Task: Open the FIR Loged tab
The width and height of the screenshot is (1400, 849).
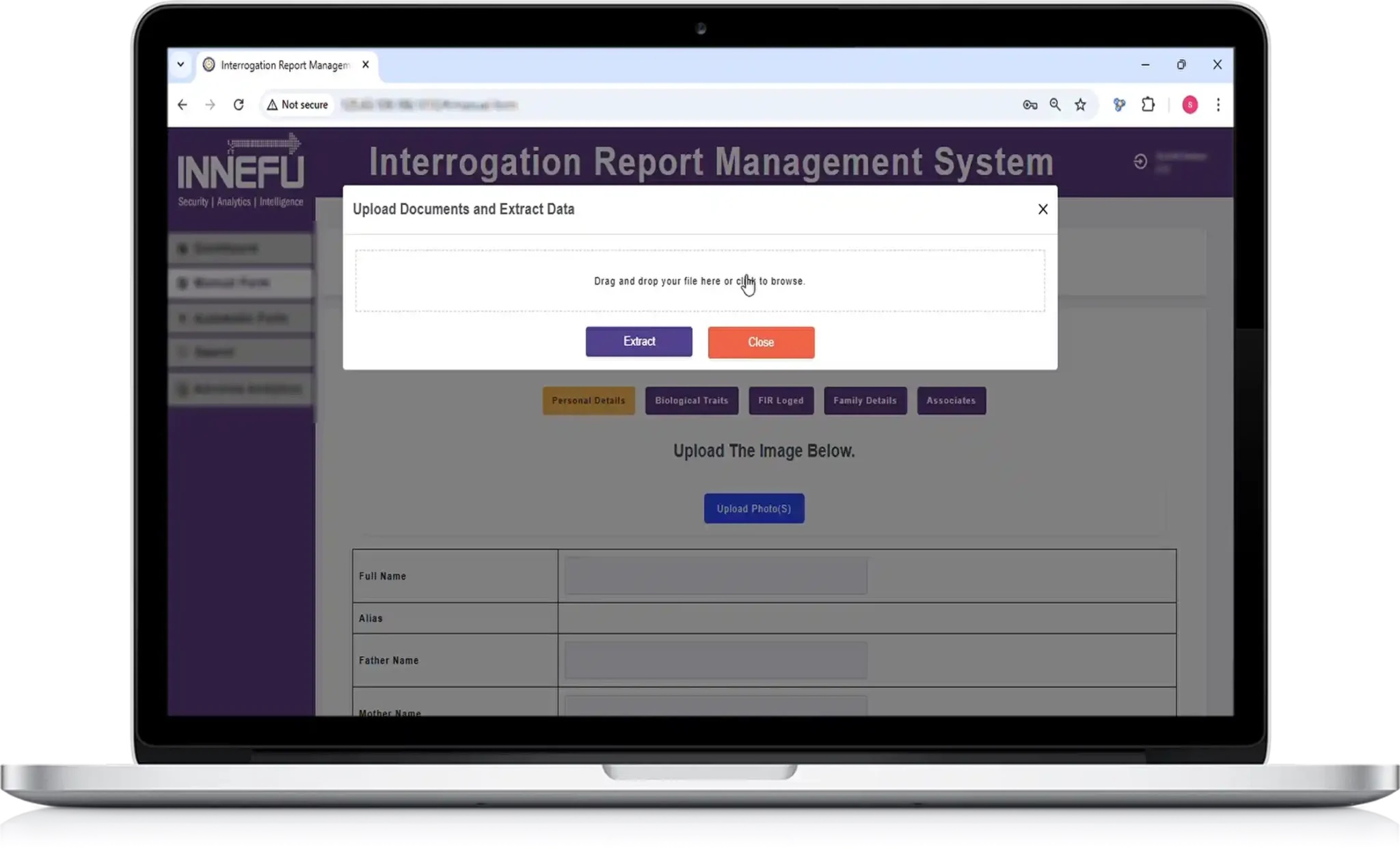Action: point(781,401)
